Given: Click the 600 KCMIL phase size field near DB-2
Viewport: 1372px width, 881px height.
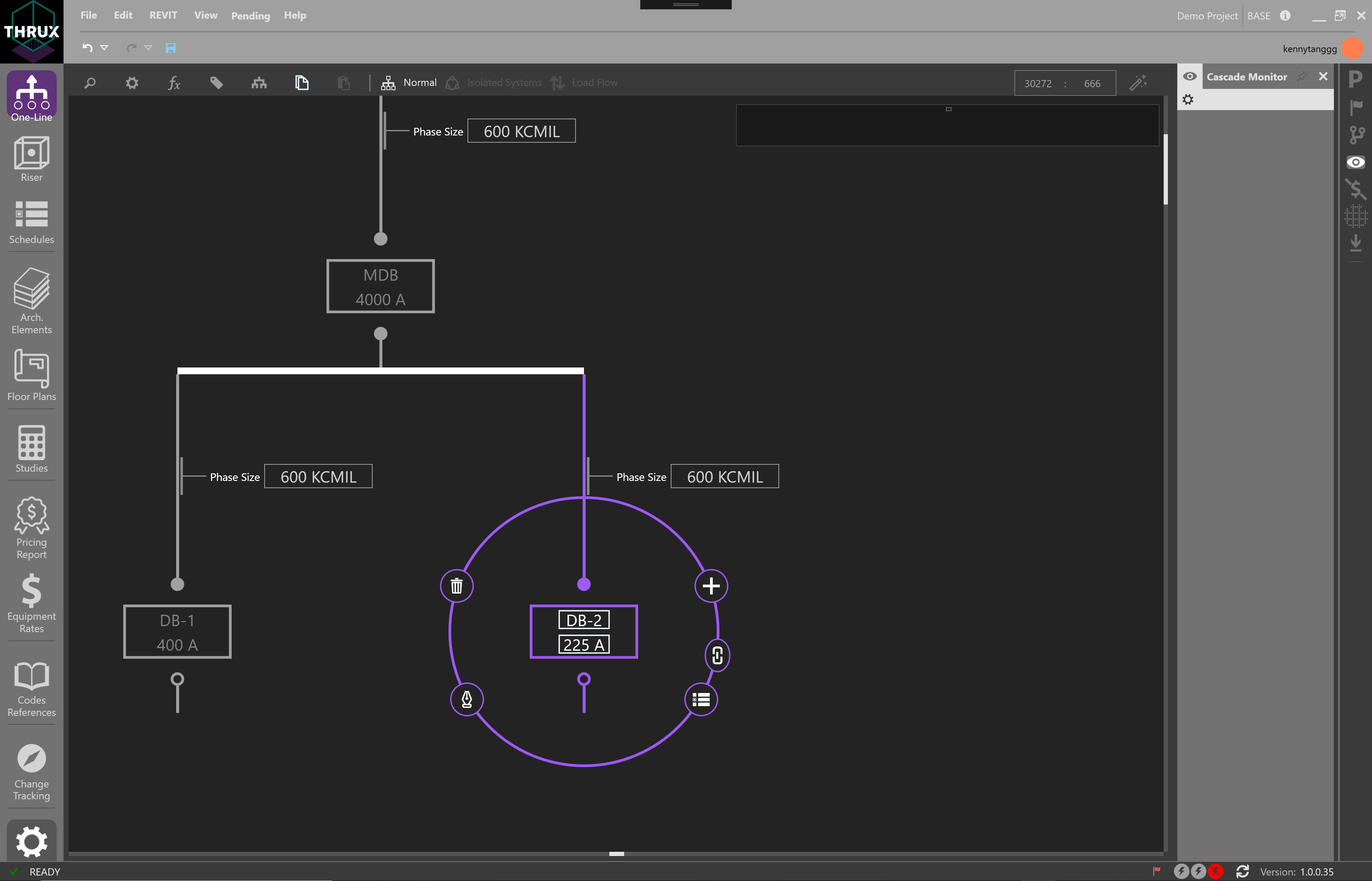Looking at the screenshot, I should 725,476.
